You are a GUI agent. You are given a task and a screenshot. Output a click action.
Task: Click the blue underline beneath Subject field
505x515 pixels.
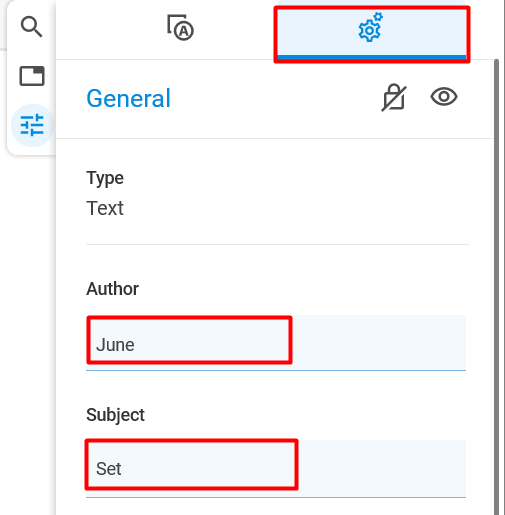pyautogui.click(x=276, y=497)
